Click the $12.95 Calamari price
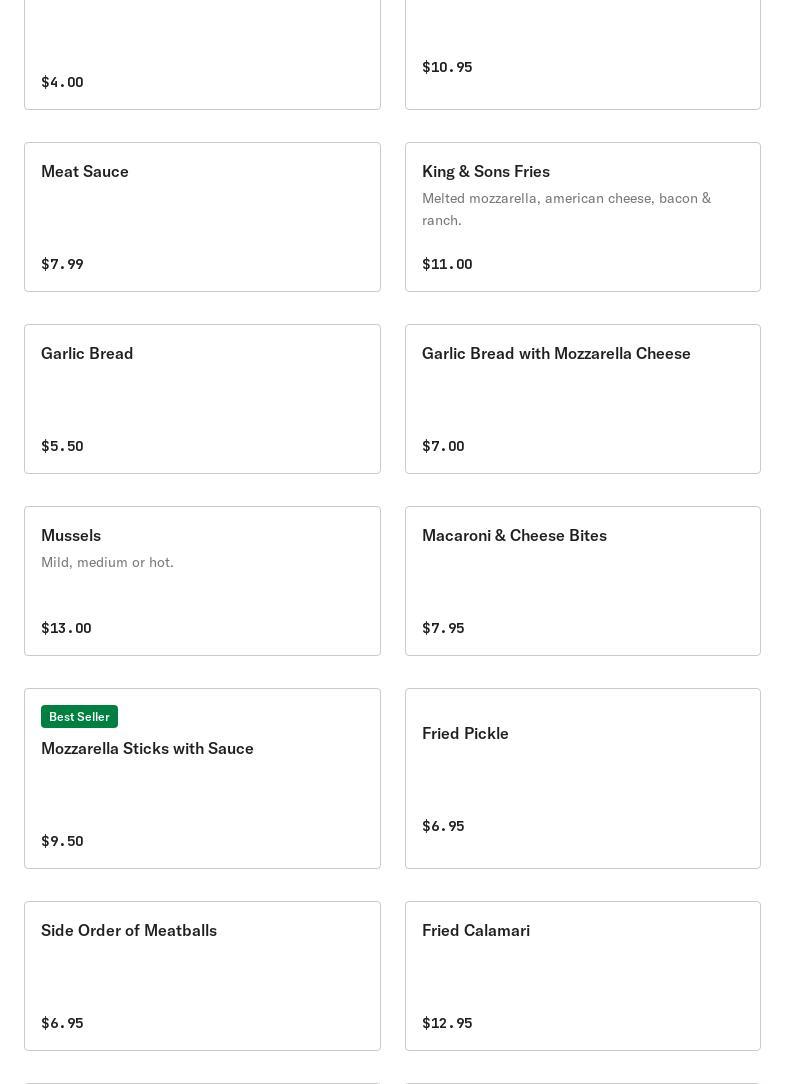 pyautogui.click(x=447, y=1023)
